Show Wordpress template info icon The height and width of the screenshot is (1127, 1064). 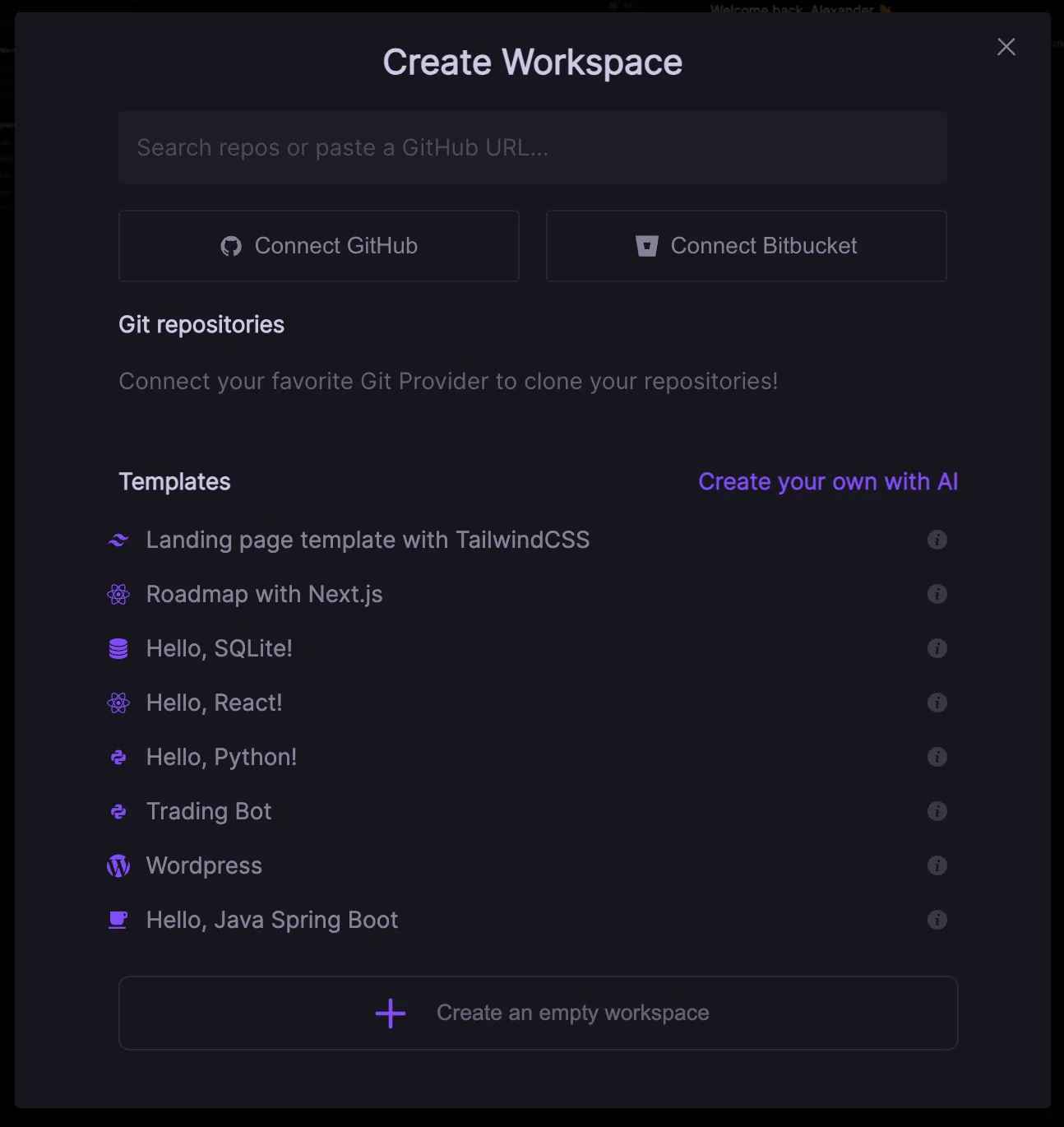[937, 865]
